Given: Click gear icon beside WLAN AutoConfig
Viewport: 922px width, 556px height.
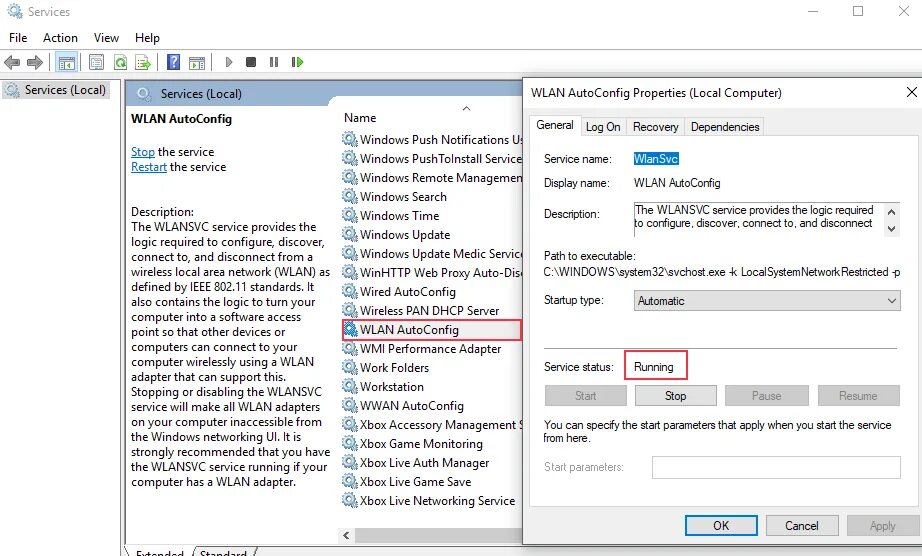Looking at the screenshot, I should [350, 329].
